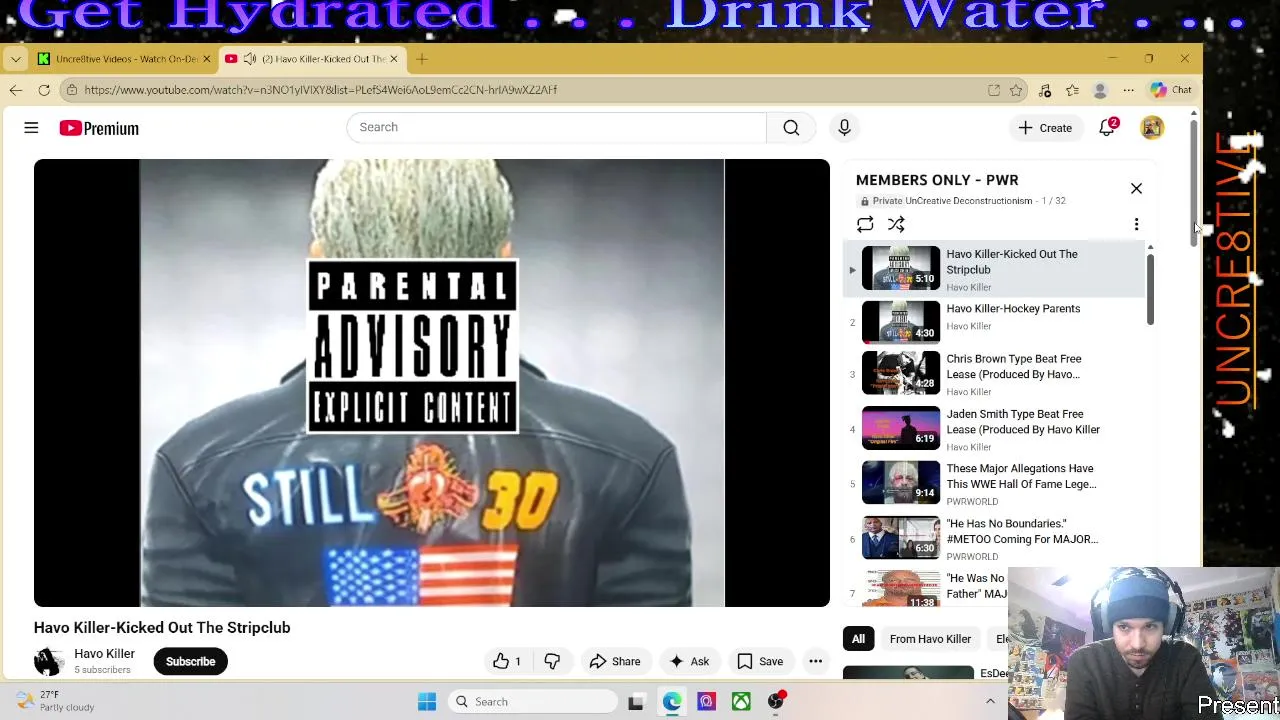Select the All filter chip
This screenshot has width=1280, height=720.
coord(858,639)
